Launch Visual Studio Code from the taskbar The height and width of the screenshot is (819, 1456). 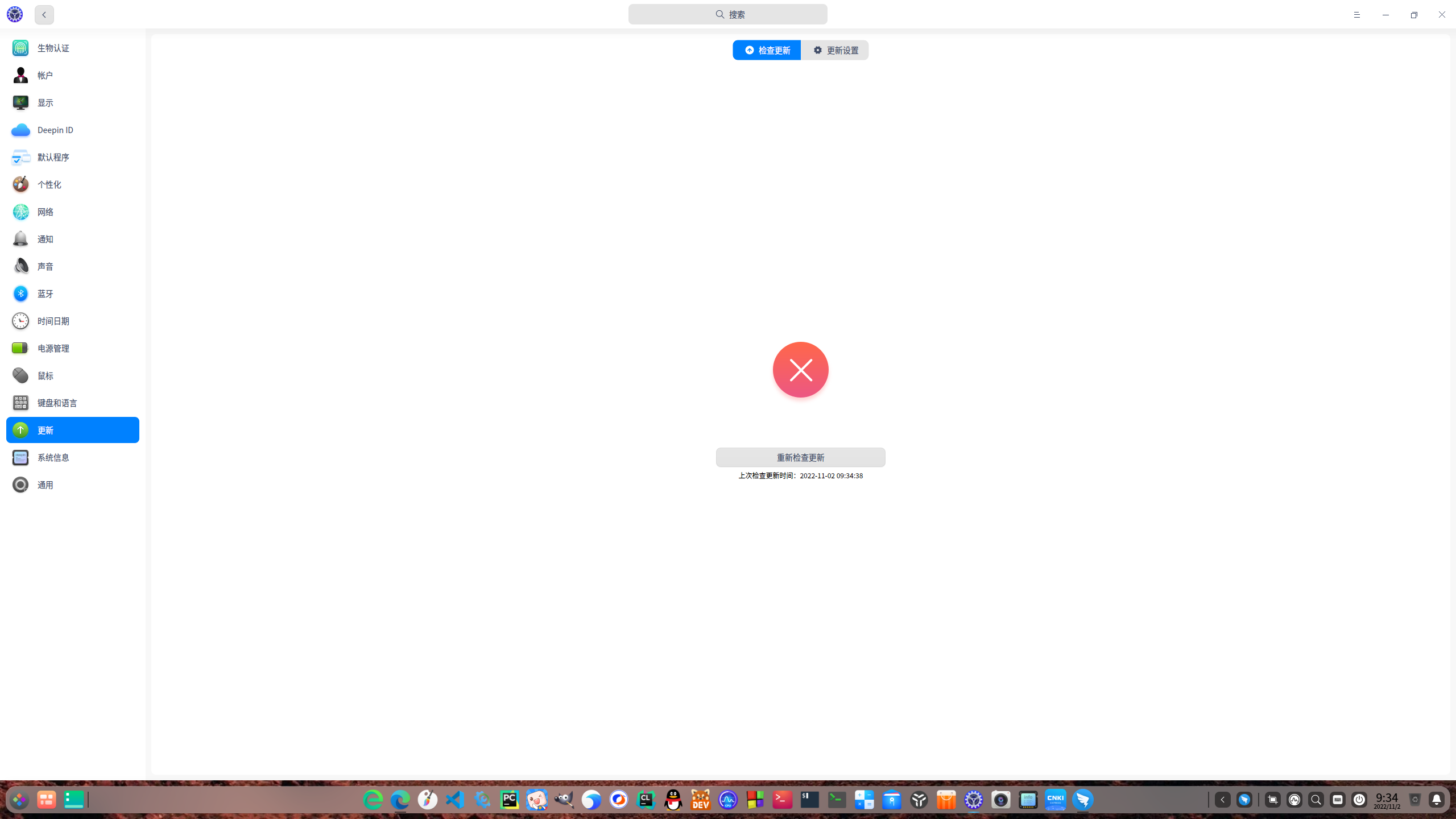tap(454, 800)
